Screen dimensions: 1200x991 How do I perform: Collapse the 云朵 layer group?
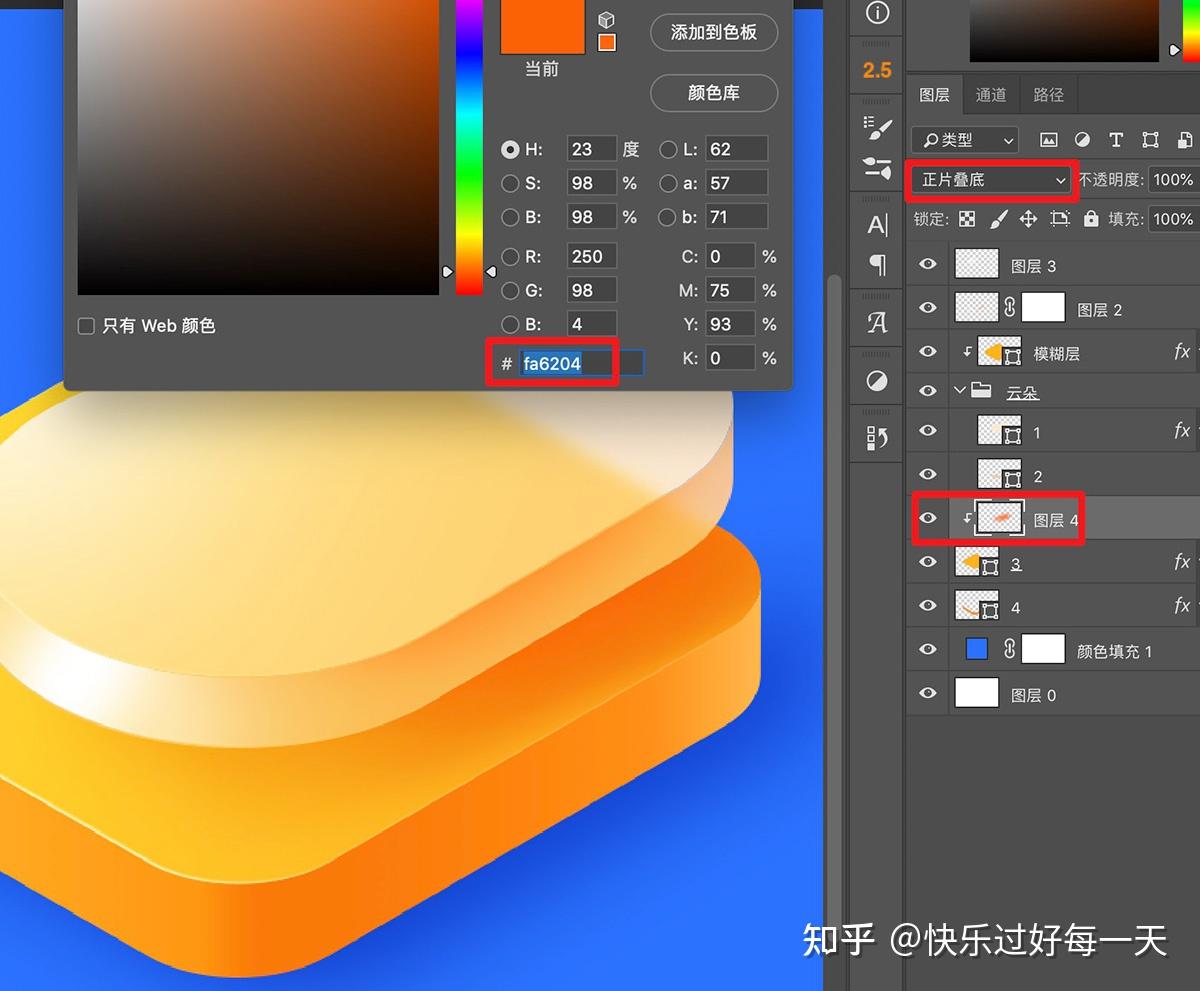click(x=960, y=391)
